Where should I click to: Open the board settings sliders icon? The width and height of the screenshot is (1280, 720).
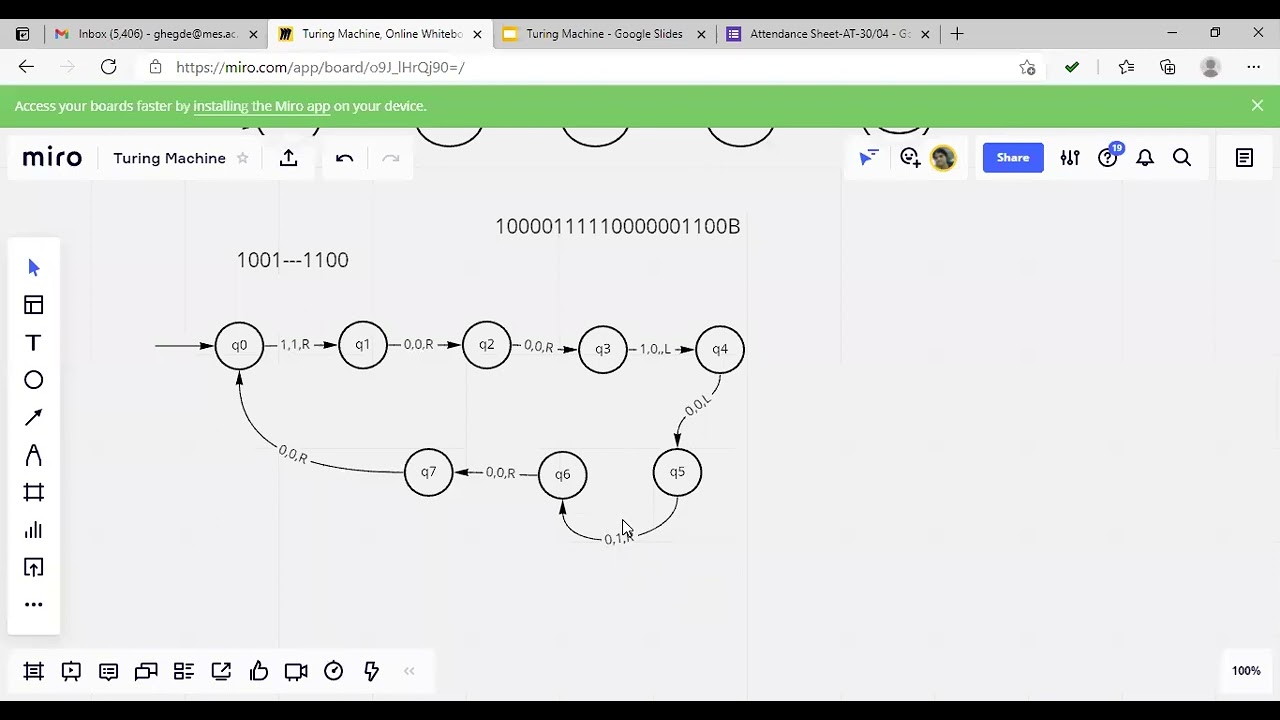1070,158
